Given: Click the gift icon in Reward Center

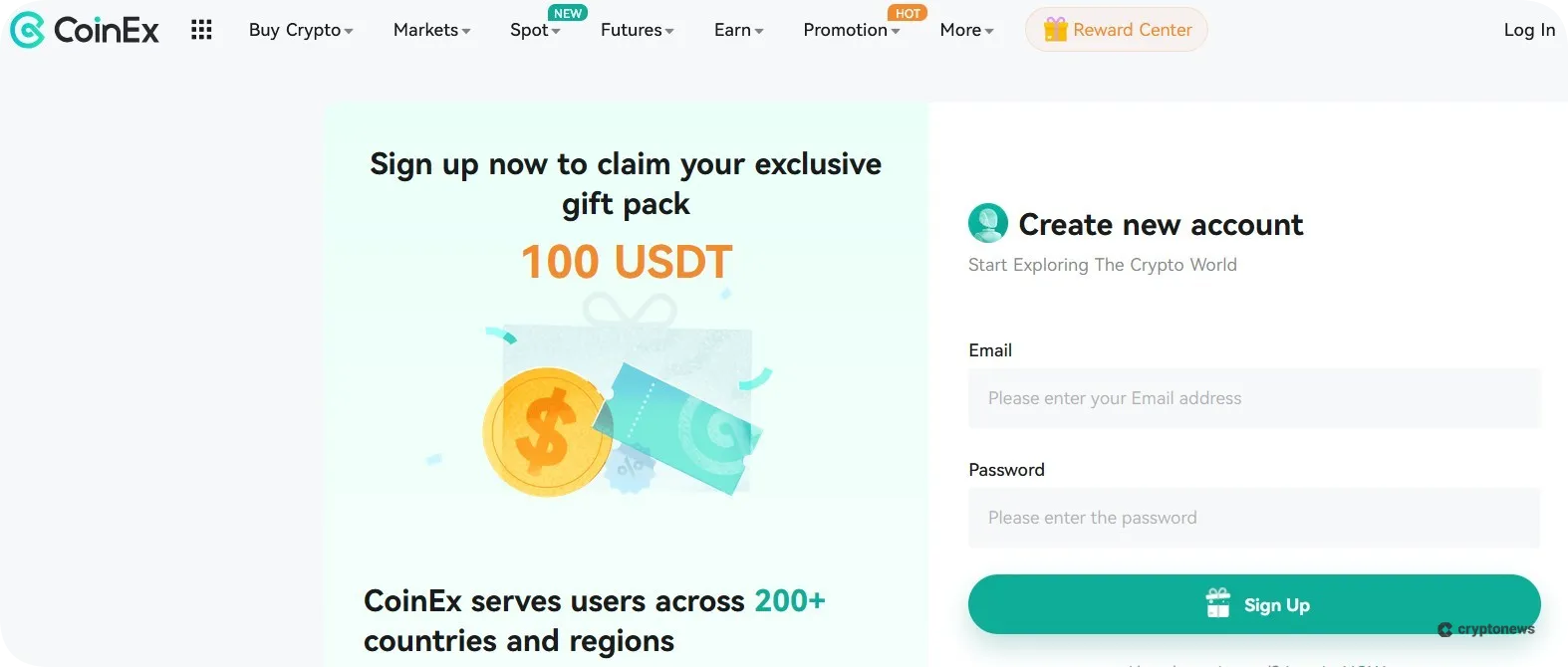Looking at the screenshot, I should coord(1055,30).
